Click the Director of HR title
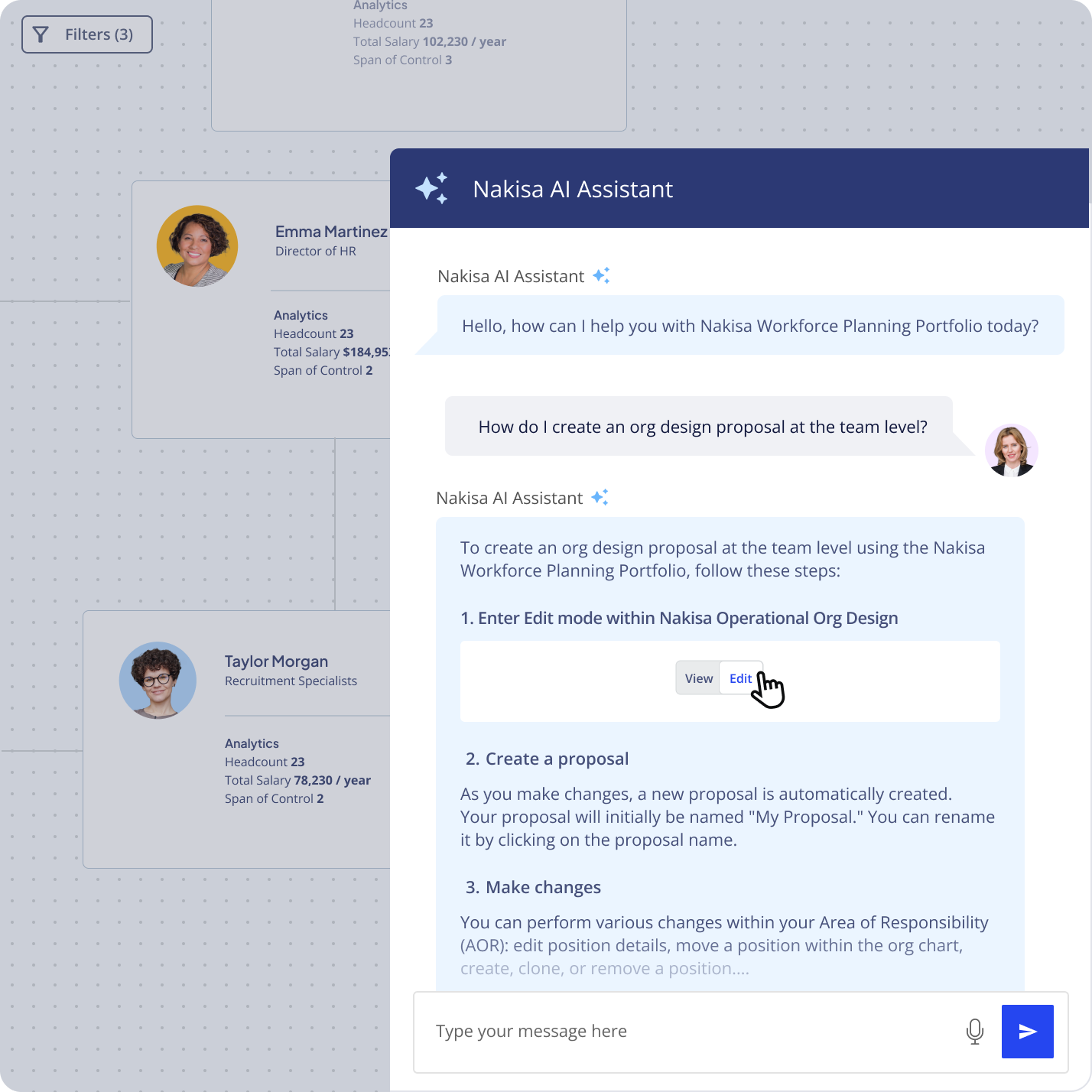This screenshot has width=1092, height=1092. pyautogui.click(x=316, y=252)
